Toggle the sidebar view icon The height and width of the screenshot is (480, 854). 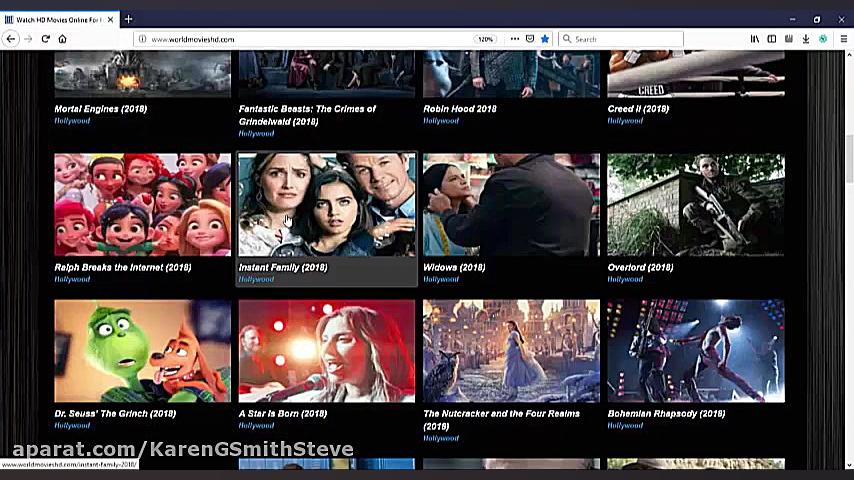(x=772, y=39)
